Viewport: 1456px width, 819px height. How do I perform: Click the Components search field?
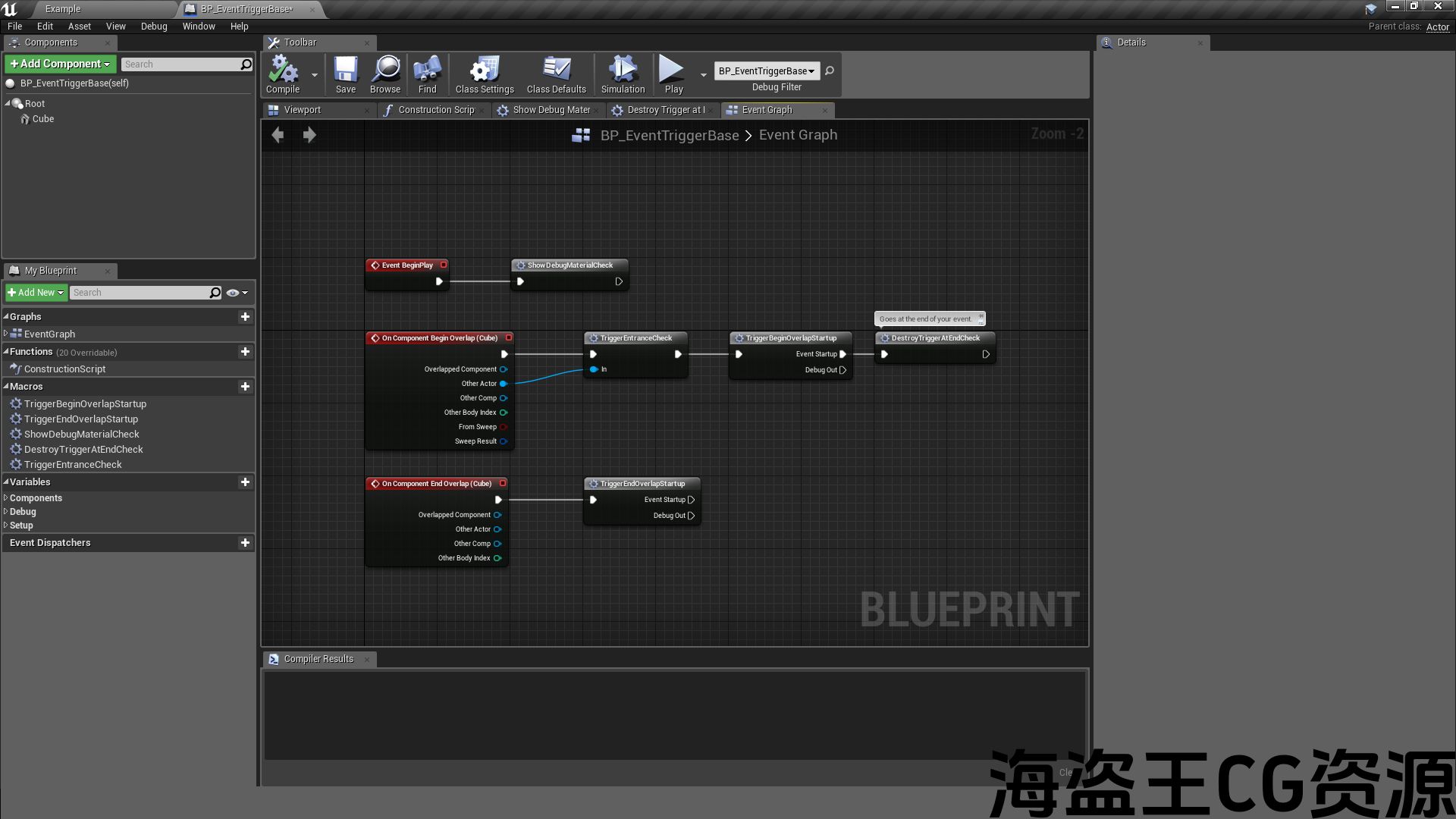tap(180, 64)
